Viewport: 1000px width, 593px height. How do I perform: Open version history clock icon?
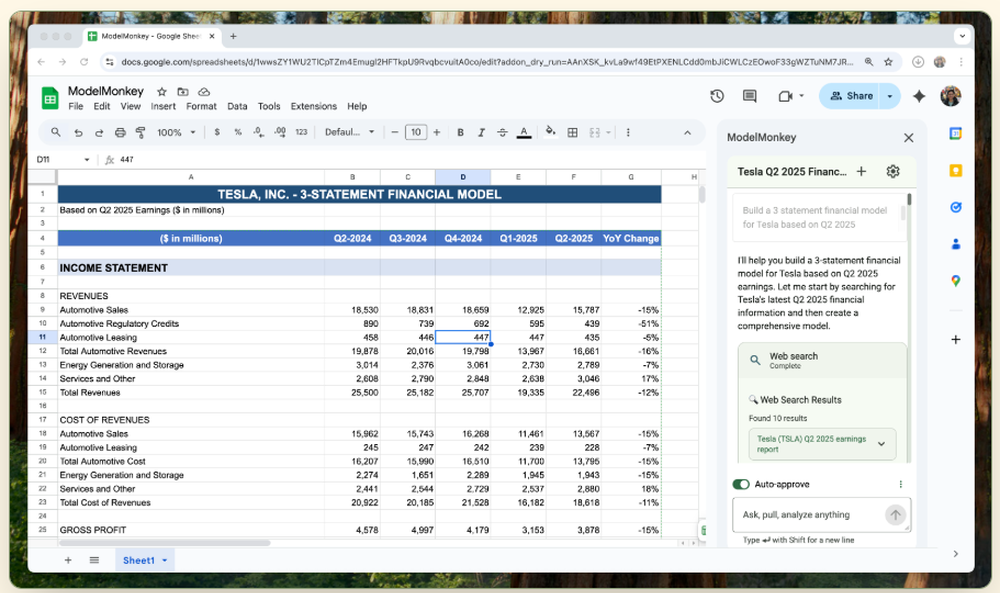(717, 96)
